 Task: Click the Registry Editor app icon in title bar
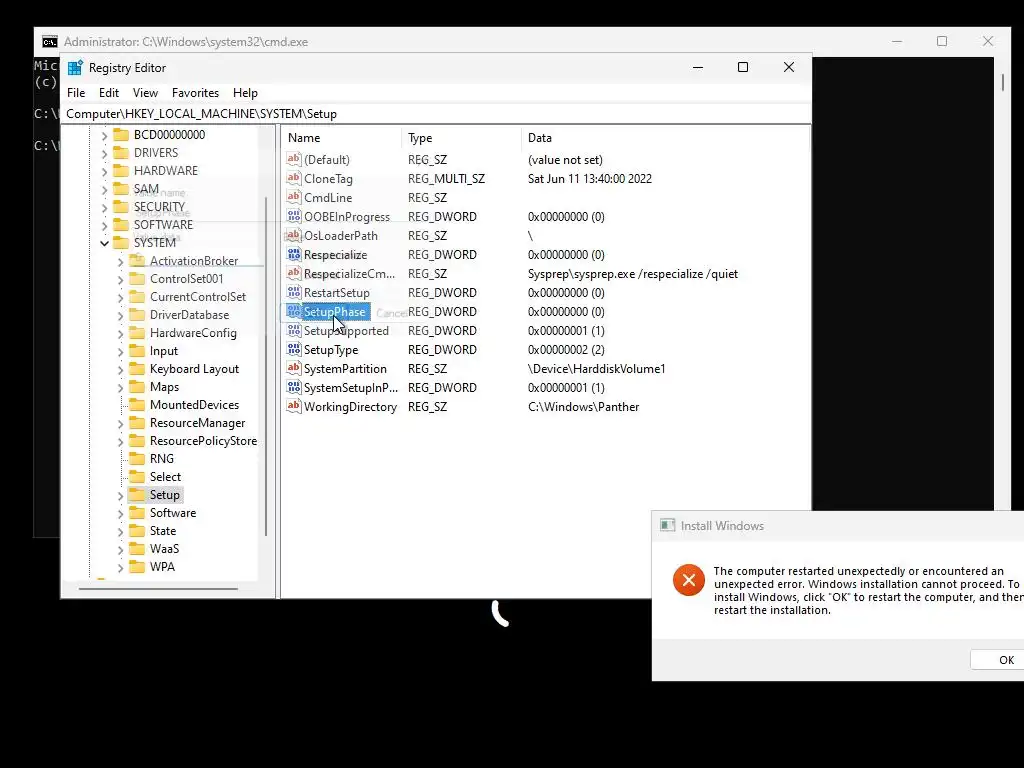coord(75,67)
